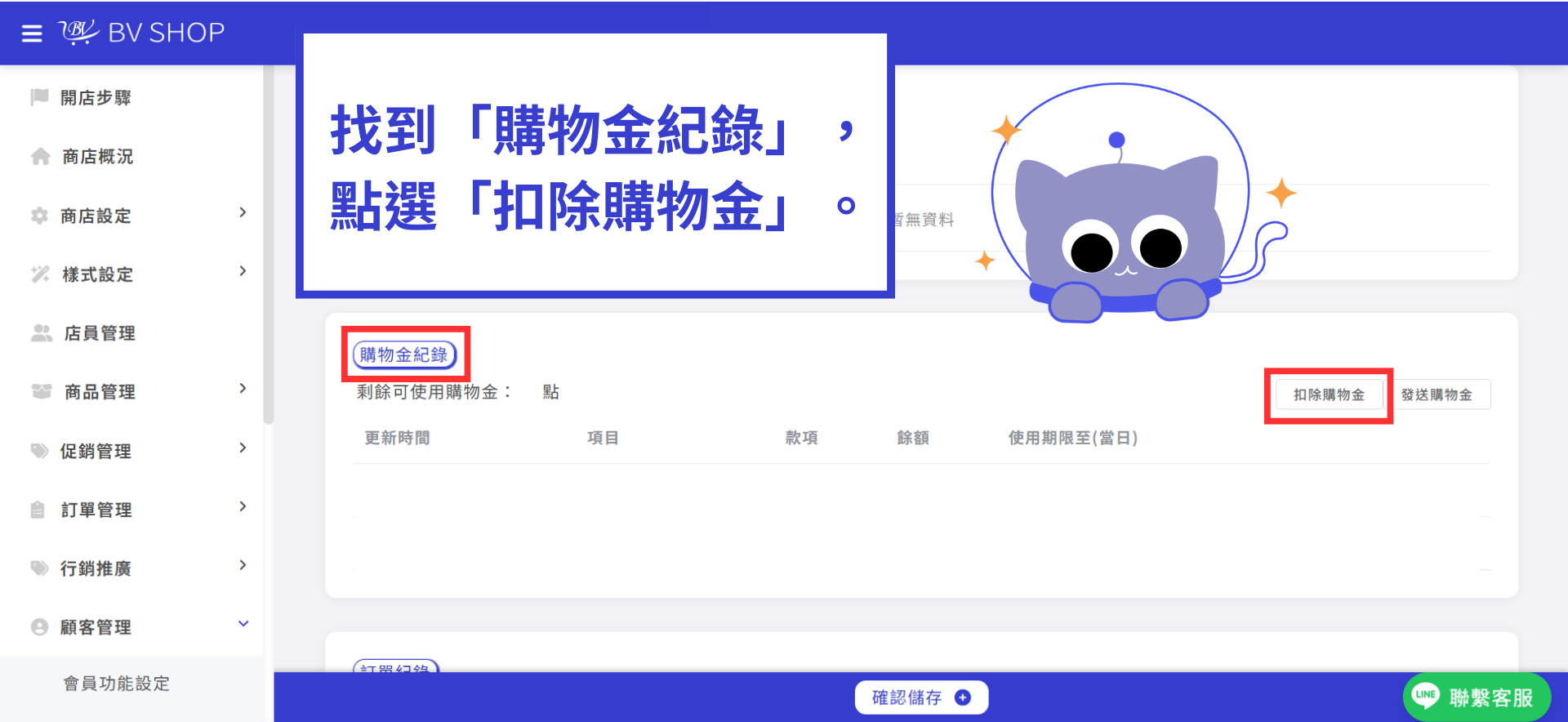
Task: Expand the 促銷管理 submenu arrow
Action: click(x=243, y=448)
